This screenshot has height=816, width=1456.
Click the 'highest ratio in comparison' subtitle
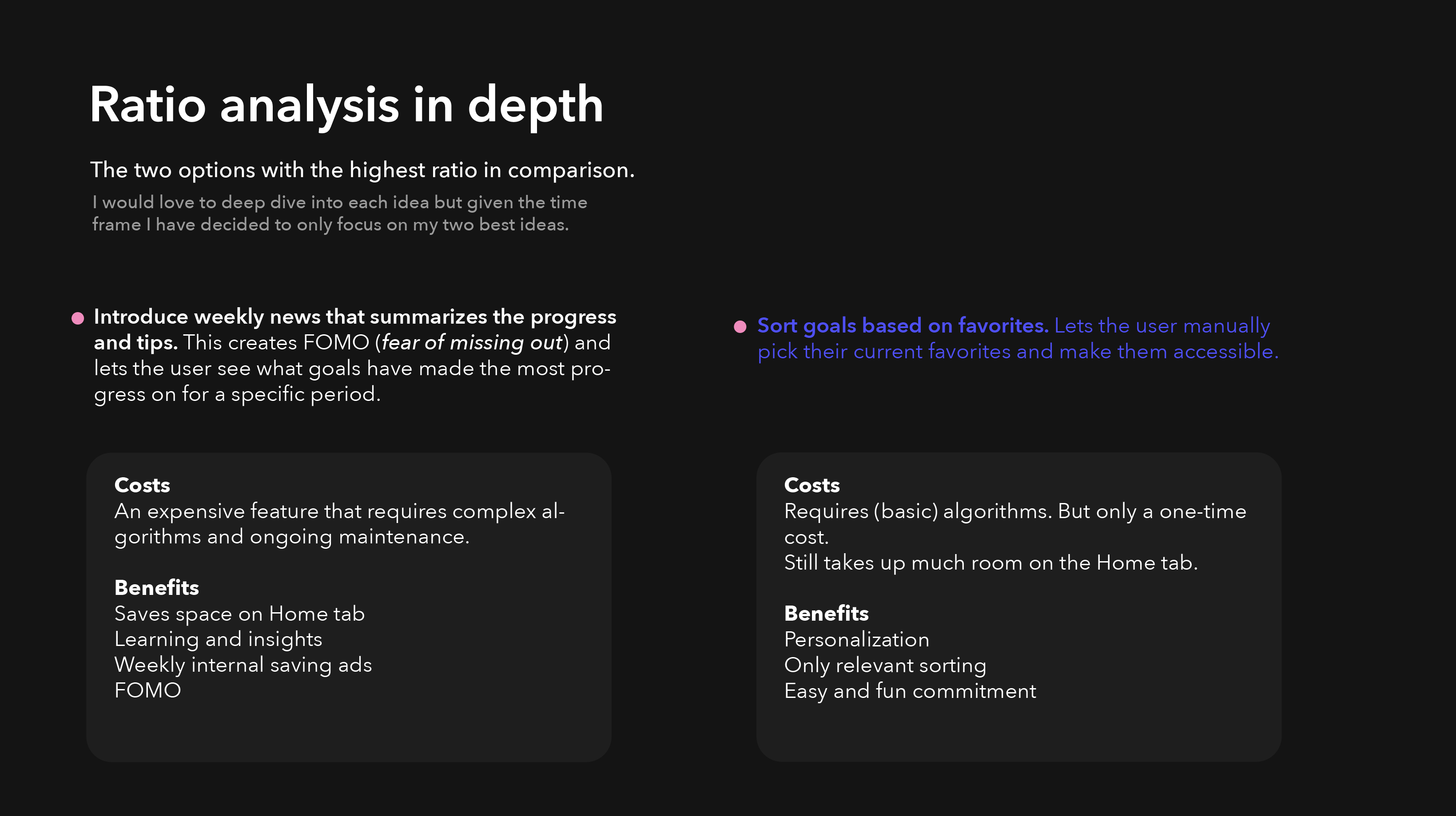point(362,170)
